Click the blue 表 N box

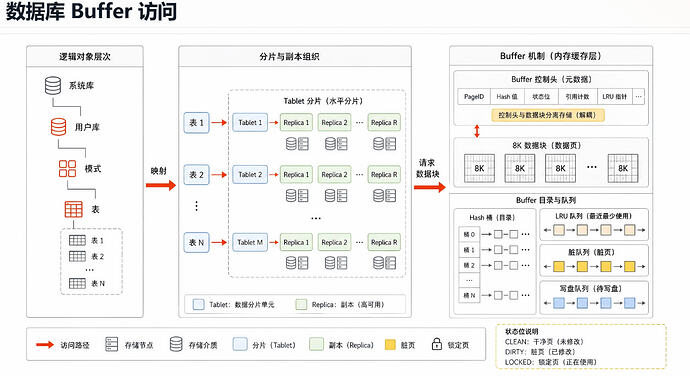(x=196, y=243)
